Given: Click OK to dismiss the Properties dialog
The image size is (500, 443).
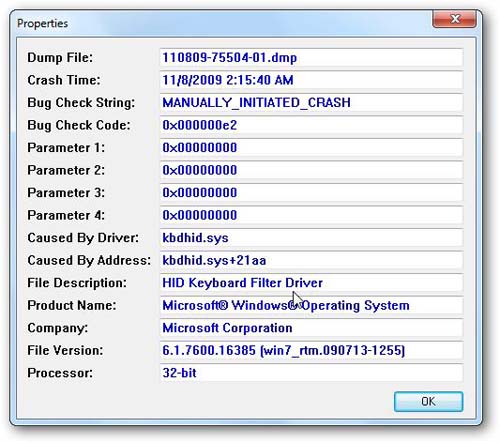Looking at the screenshot, I should tap(428, 401).
